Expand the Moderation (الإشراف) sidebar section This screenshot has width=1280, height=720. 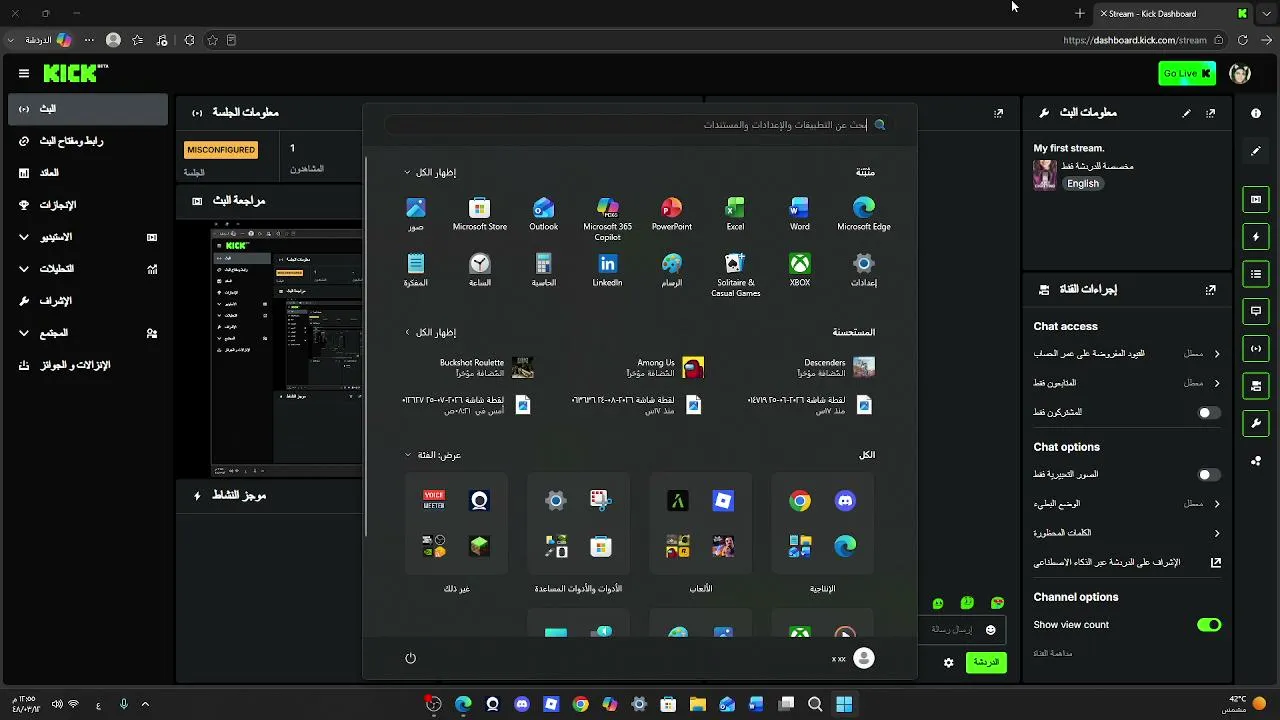click(x=88, y=301)
